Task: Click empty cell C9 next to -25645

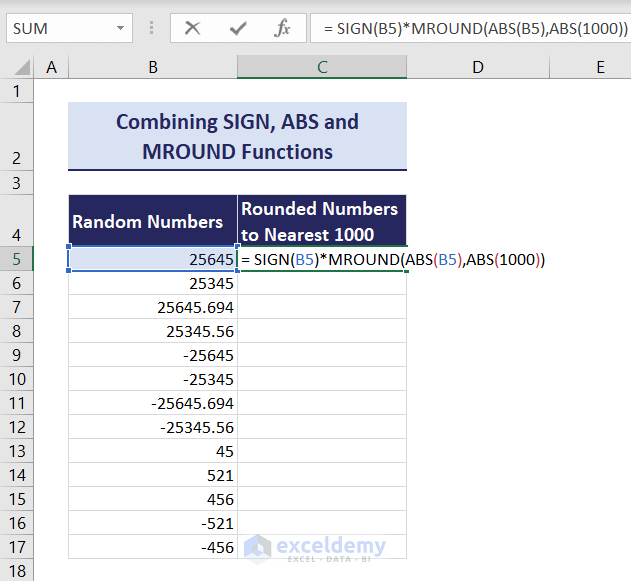Action: click(322, 355)
